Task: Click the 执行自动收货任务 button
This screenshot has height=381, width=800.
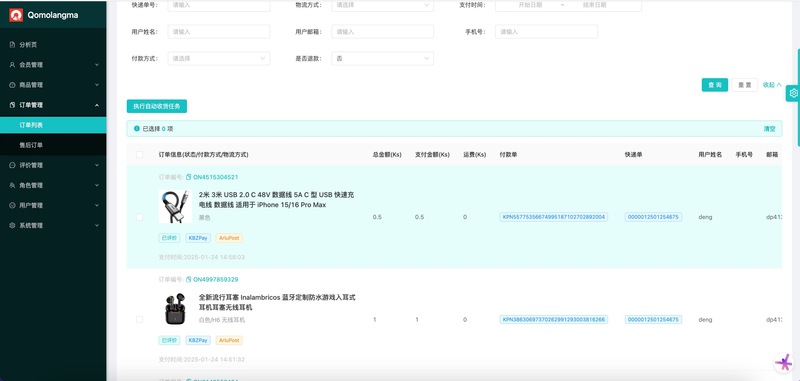Action: (x=157, y=106)
